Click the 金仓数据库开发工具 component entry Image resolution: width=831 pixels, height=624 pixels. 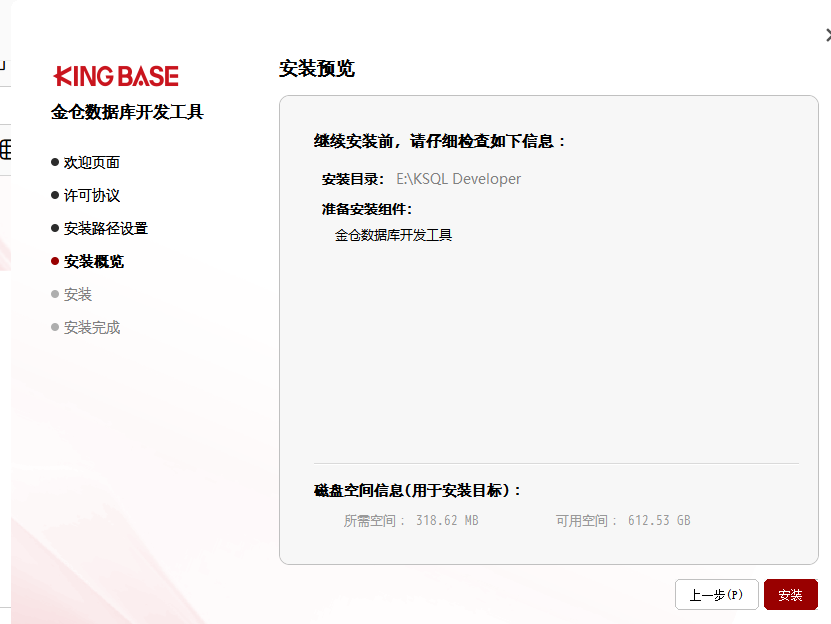393,235
